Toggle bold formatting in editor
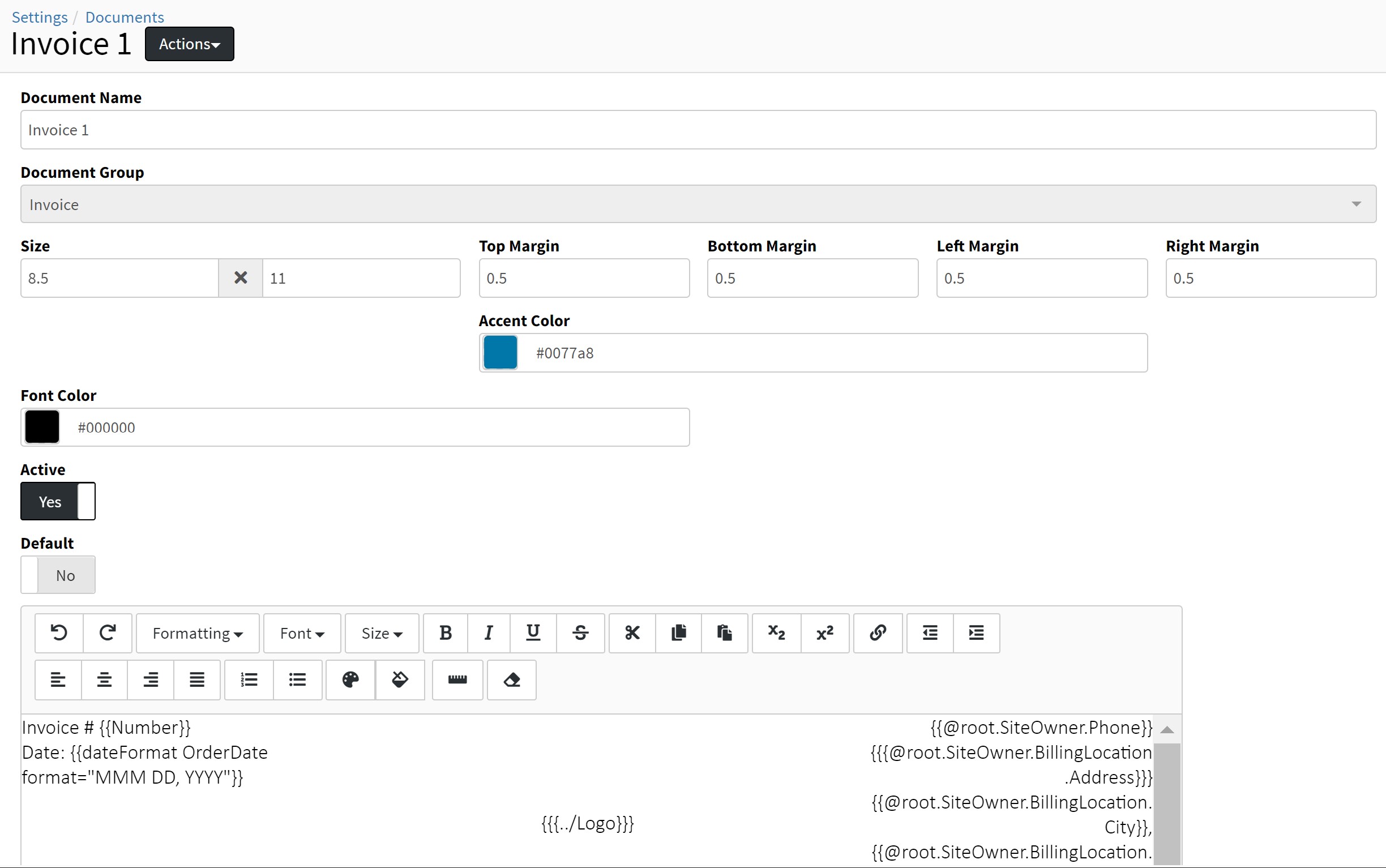Screen dimensions: 1386x868 (446, 632)
